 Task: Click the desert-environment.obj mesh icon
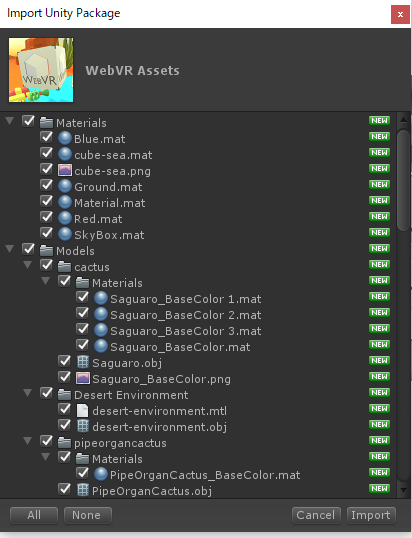tap(83, 426)
